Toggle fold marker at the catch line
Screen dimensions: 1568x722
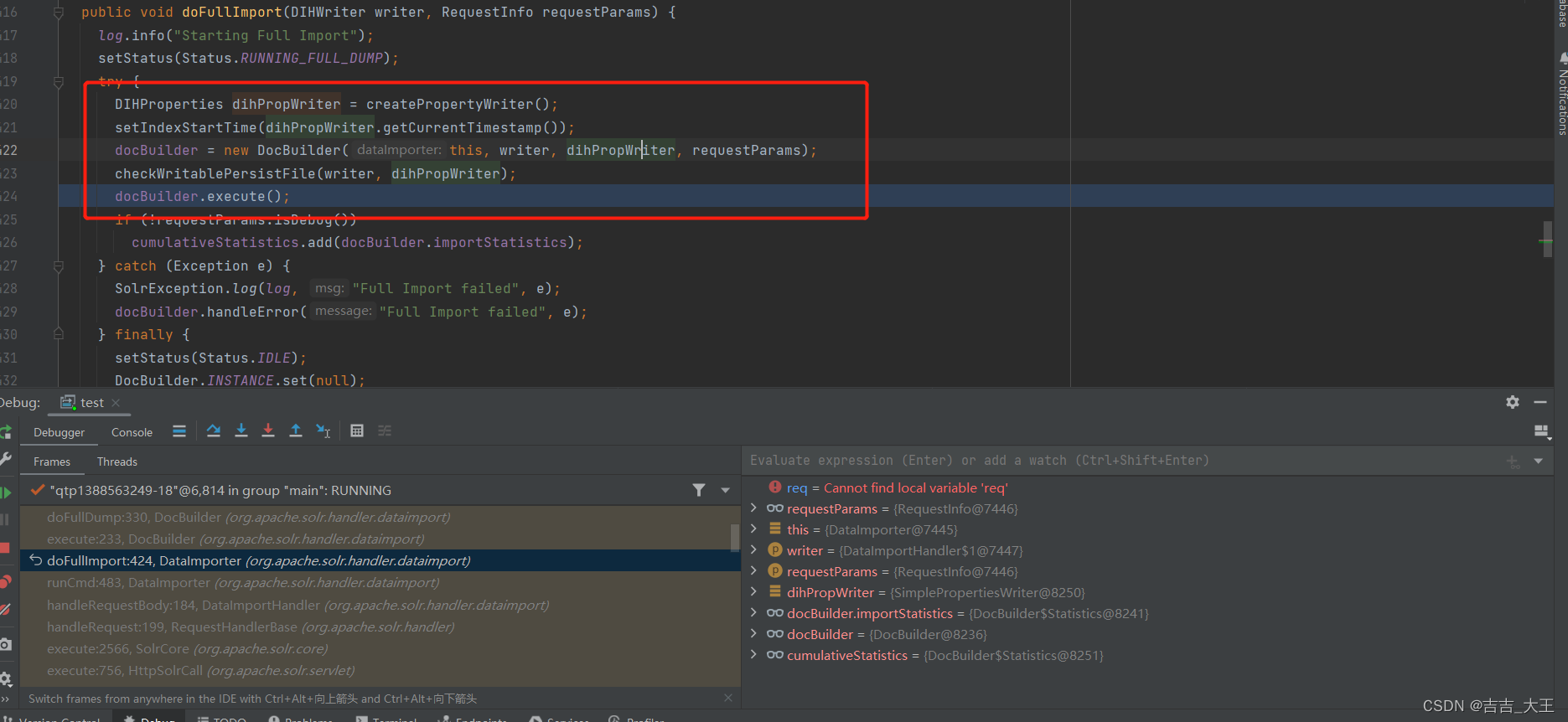[x=59, y=266]
